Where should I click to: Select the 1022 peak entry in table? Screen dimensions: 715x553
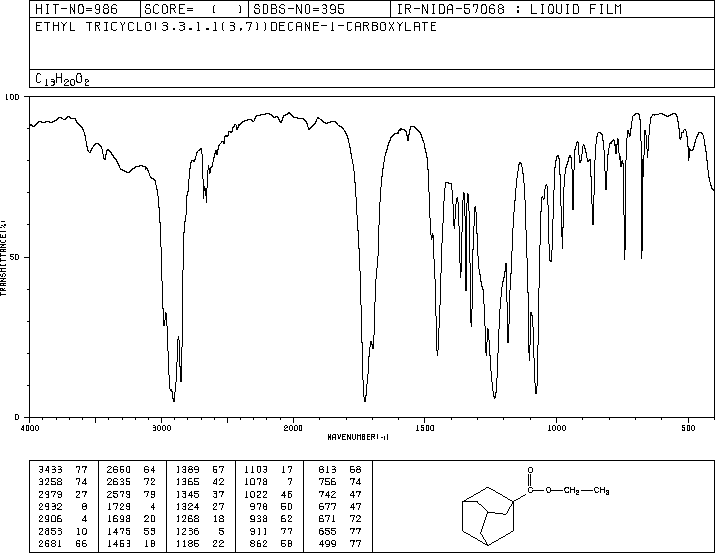point(268,494)
